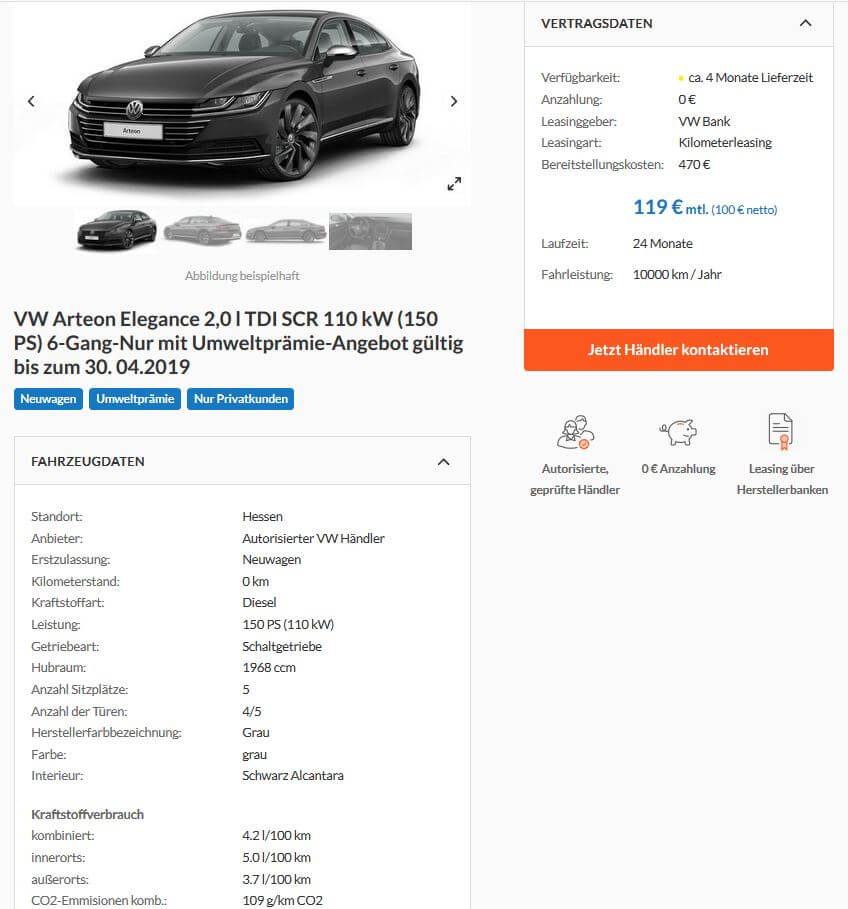Select the second car thumbnail
The image size is (848, 909).
pyautogui.click(x=202, y=230)
